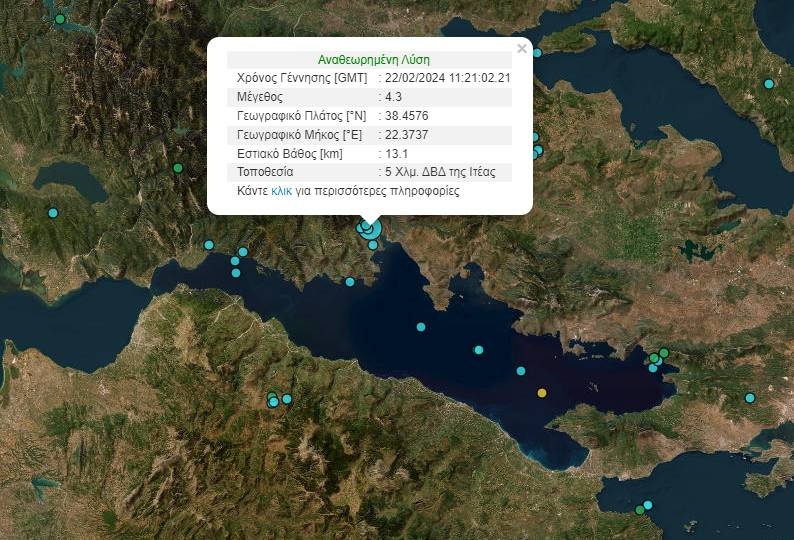Image resolution: width=794 pixels, height=540 pixels.
Task: Click the large cyan marker below the popup pointer
Action: [369, 231]
